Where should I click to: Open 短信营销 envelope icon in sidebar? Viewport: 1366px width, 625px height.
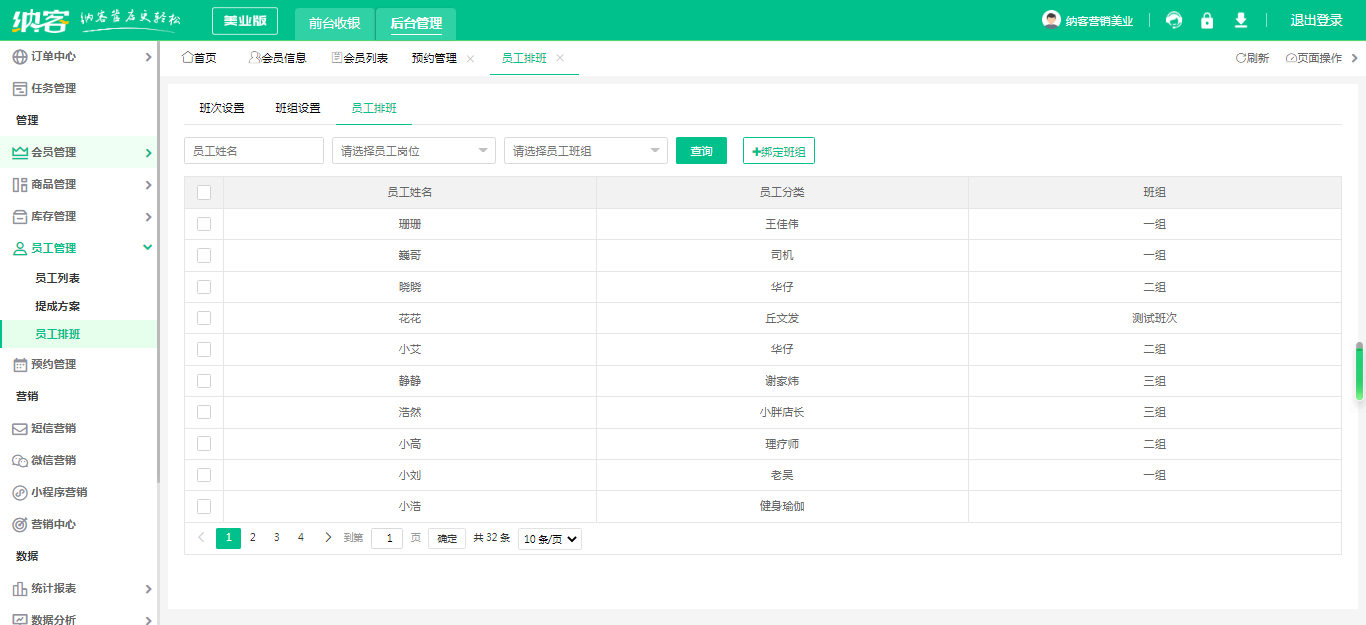pyautogui.click(x=20, y=429)
